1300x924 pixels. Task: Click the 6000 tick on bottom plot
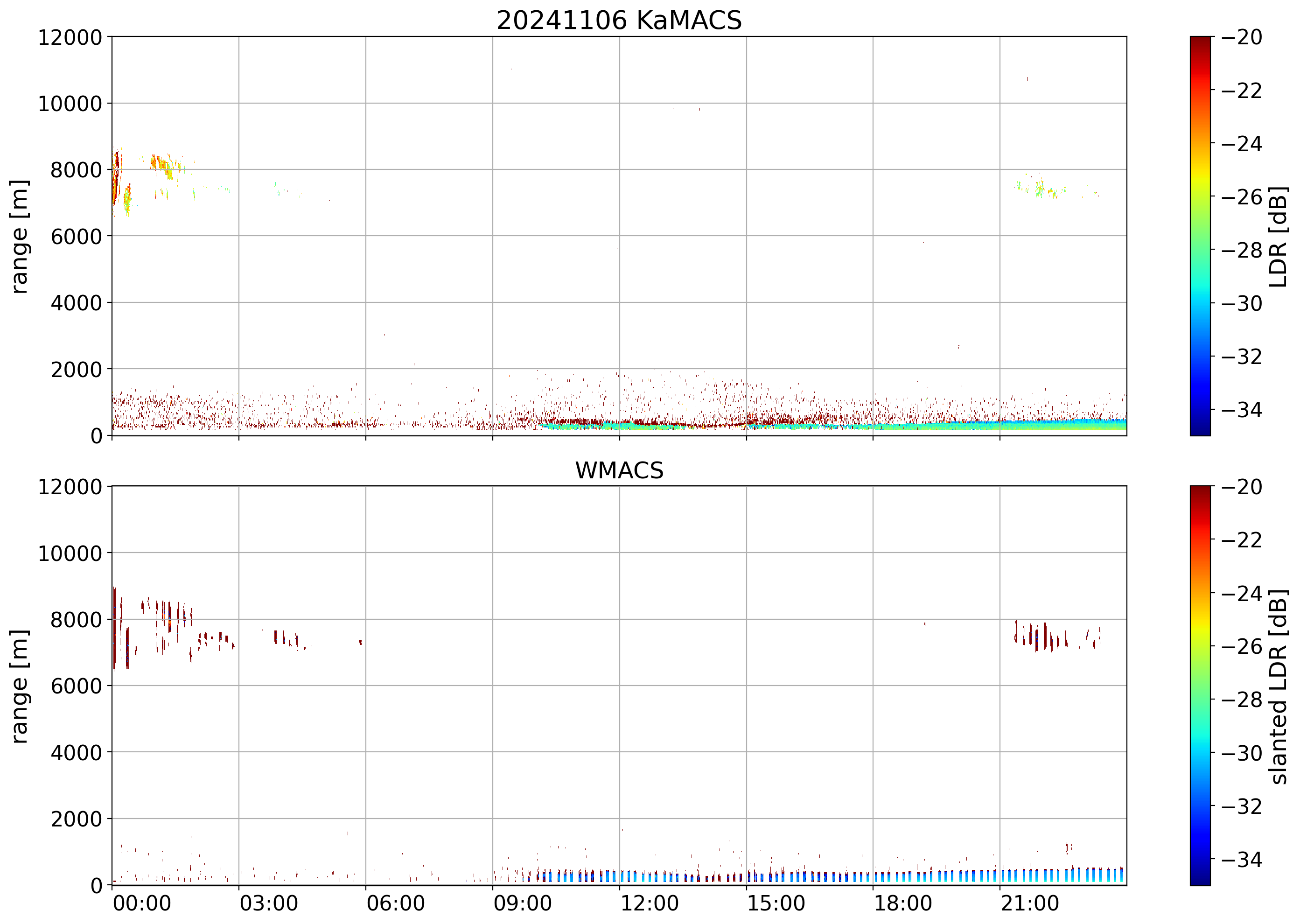point(76,686)
